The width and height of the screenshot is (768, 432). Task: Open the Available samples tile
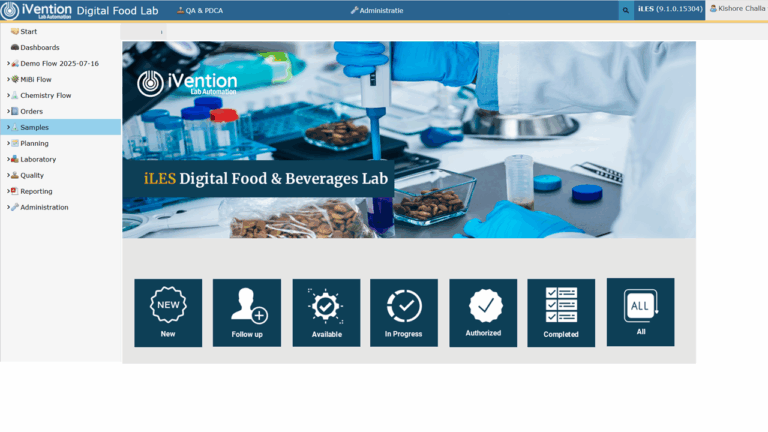click(x=326, y=313)
